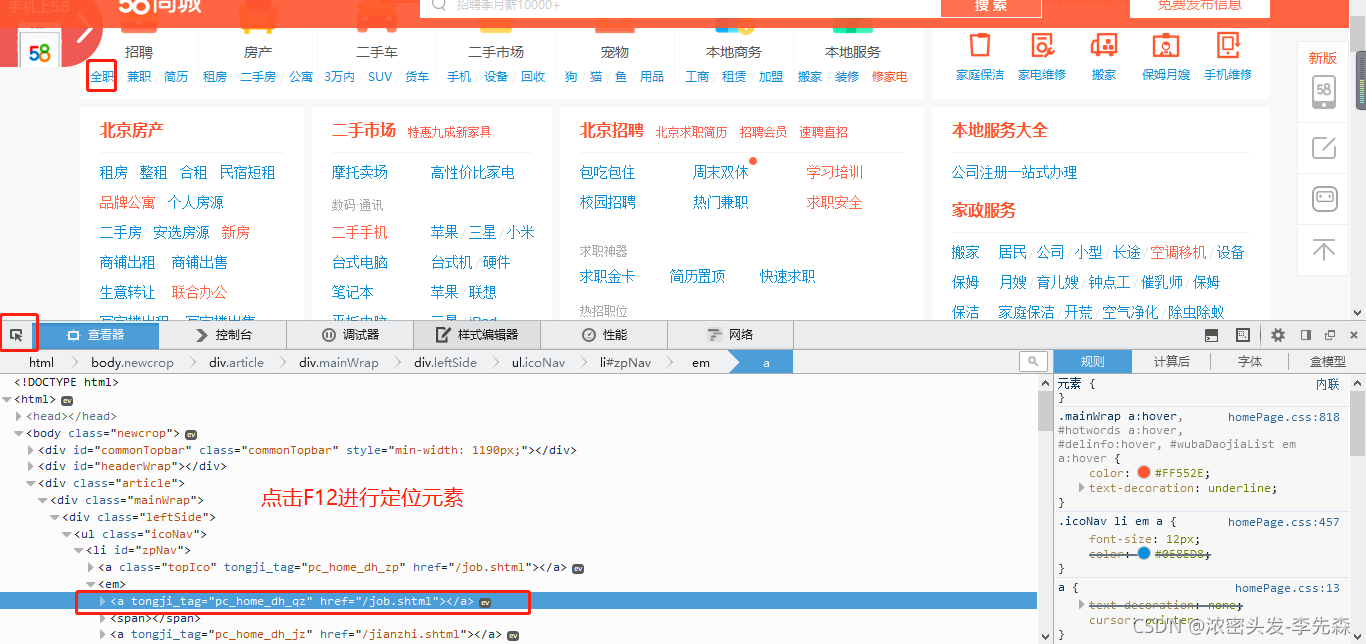The height and width of the screenshot is (644, 1366).
Task: Expand text-decoration: underline property
Action: (x=1082, y=488)
